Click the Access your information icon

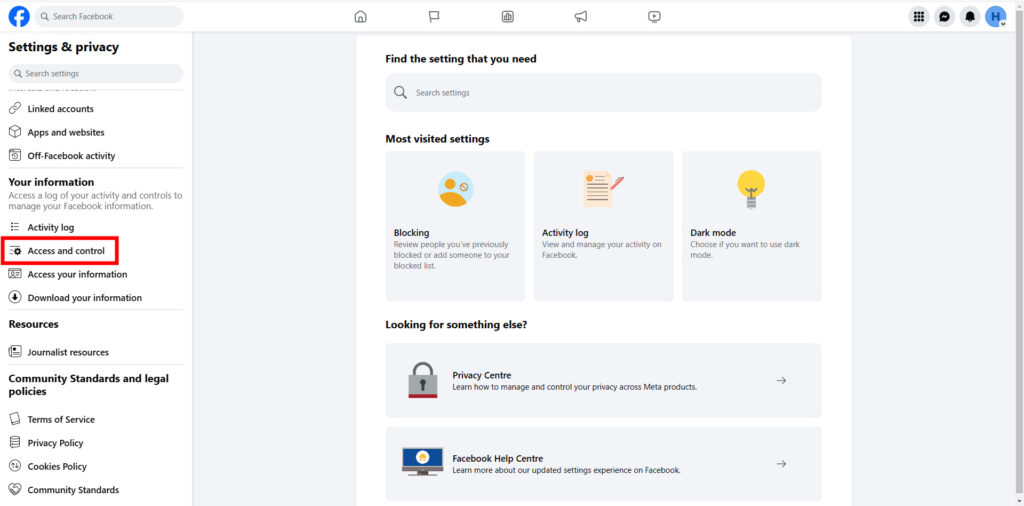coord(15,274)
